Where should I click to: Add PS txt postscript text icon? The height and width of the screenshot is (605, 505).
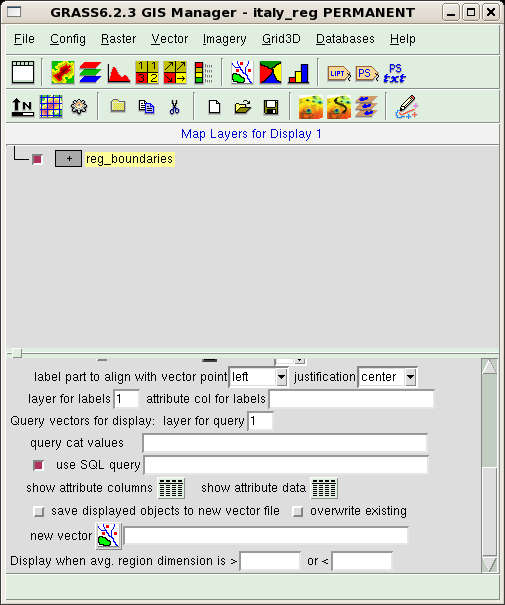point(395,73)
